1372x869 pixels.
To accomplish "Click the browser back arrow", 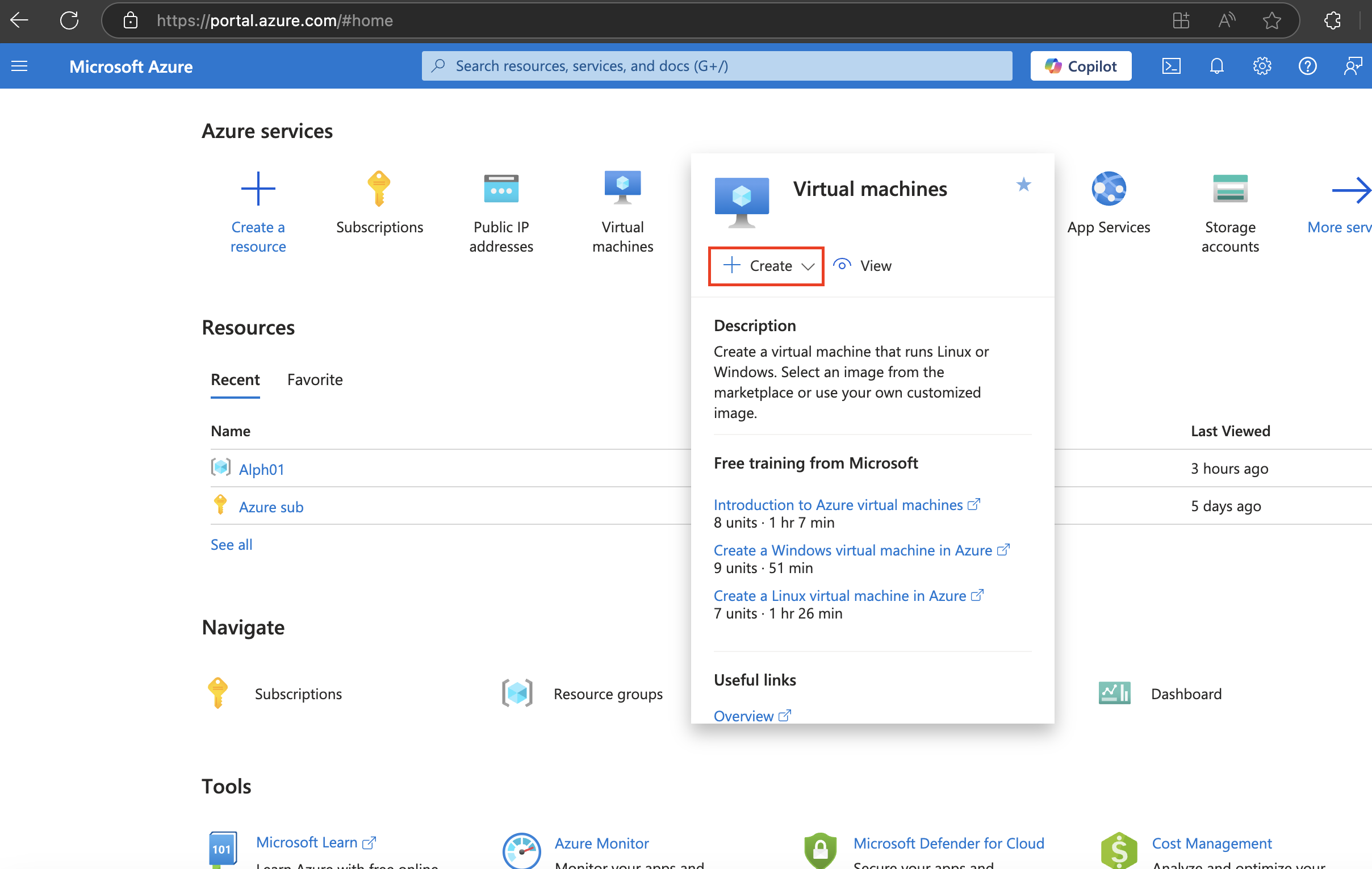I will [19, 20].
